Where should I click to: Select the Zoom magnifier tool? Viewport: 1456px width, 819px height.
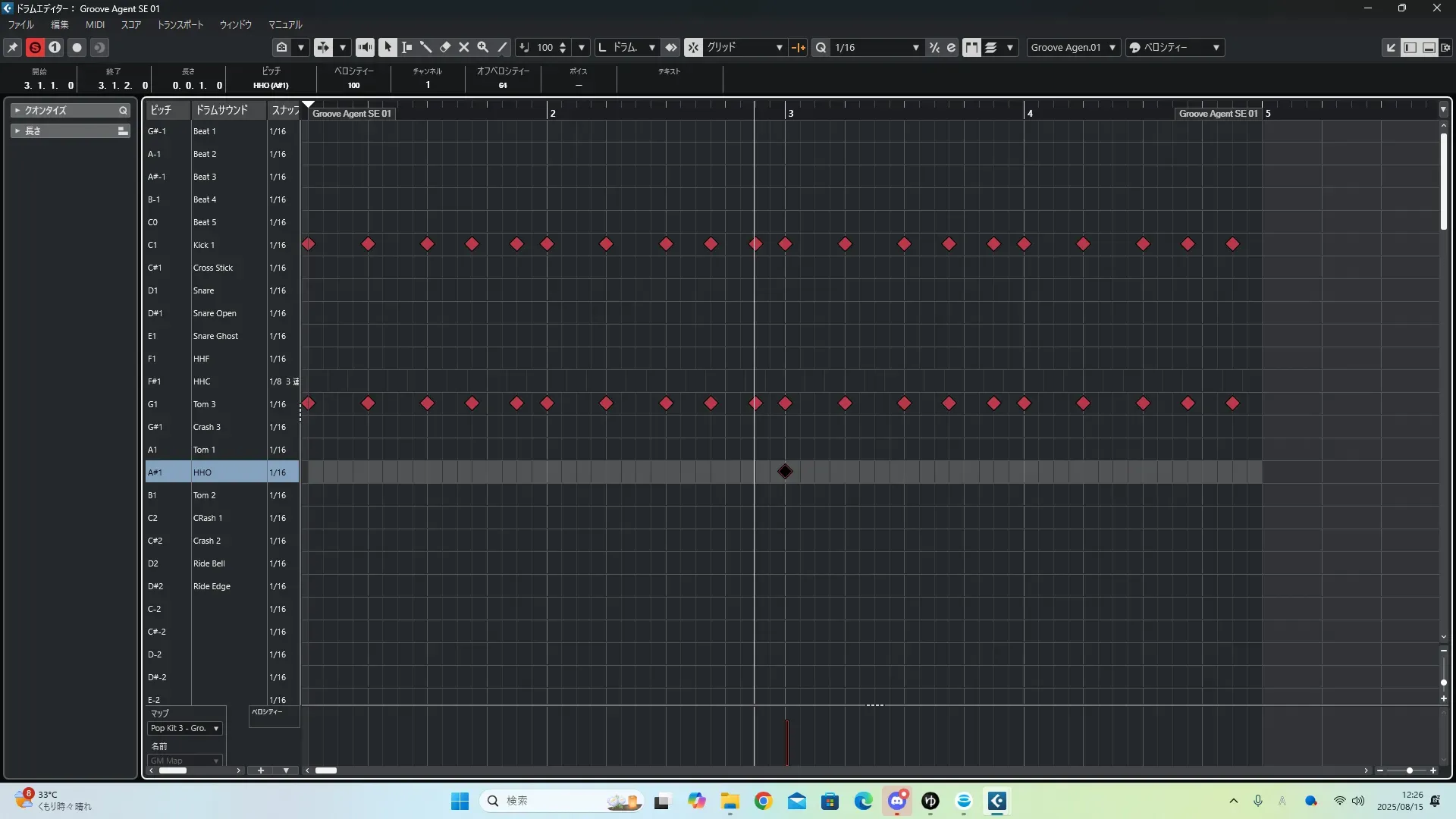pyautogui.click(x=483, y=47)
